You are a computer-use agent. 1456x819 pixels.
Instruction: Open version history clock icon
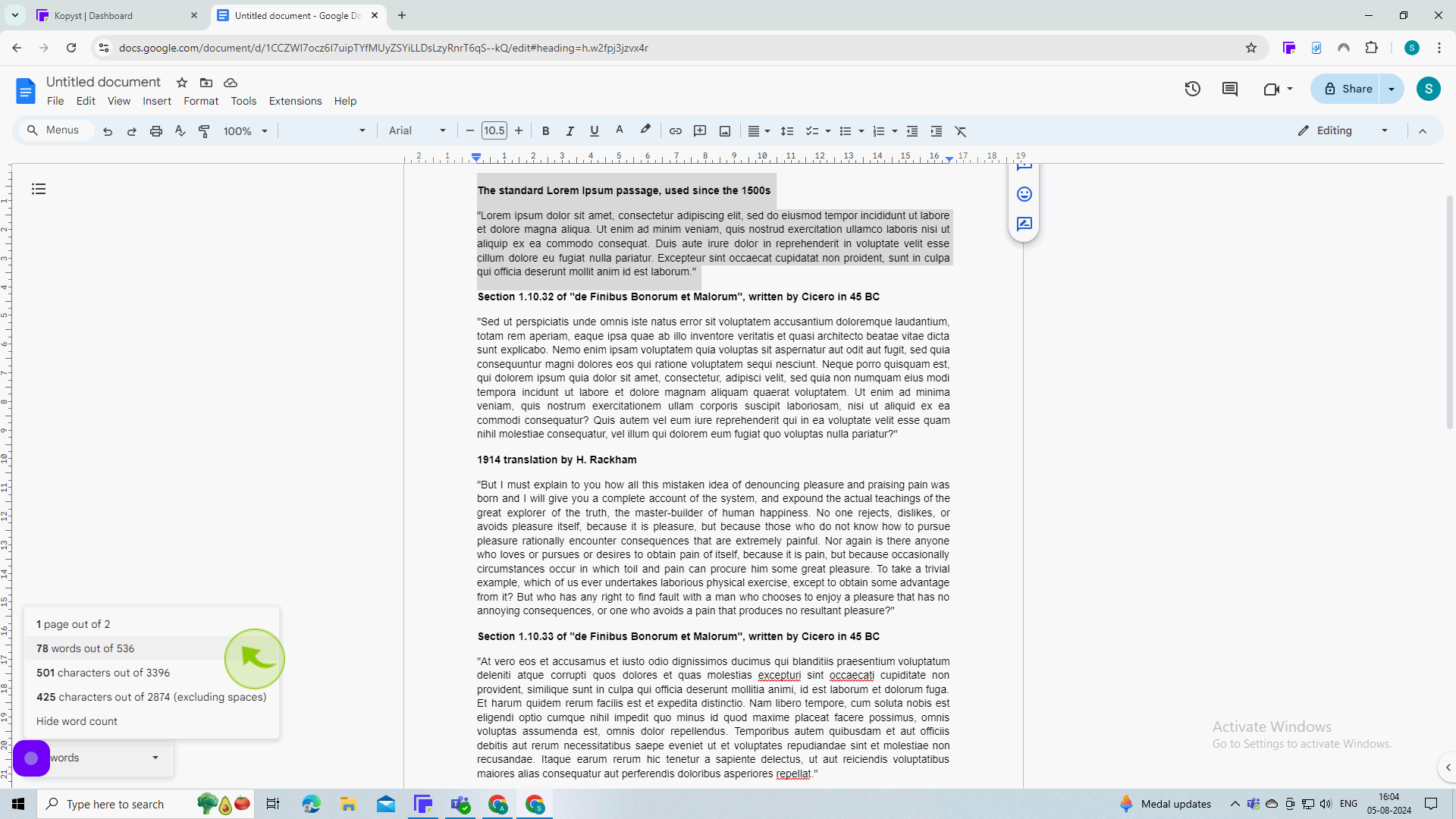click(1193, 89)
